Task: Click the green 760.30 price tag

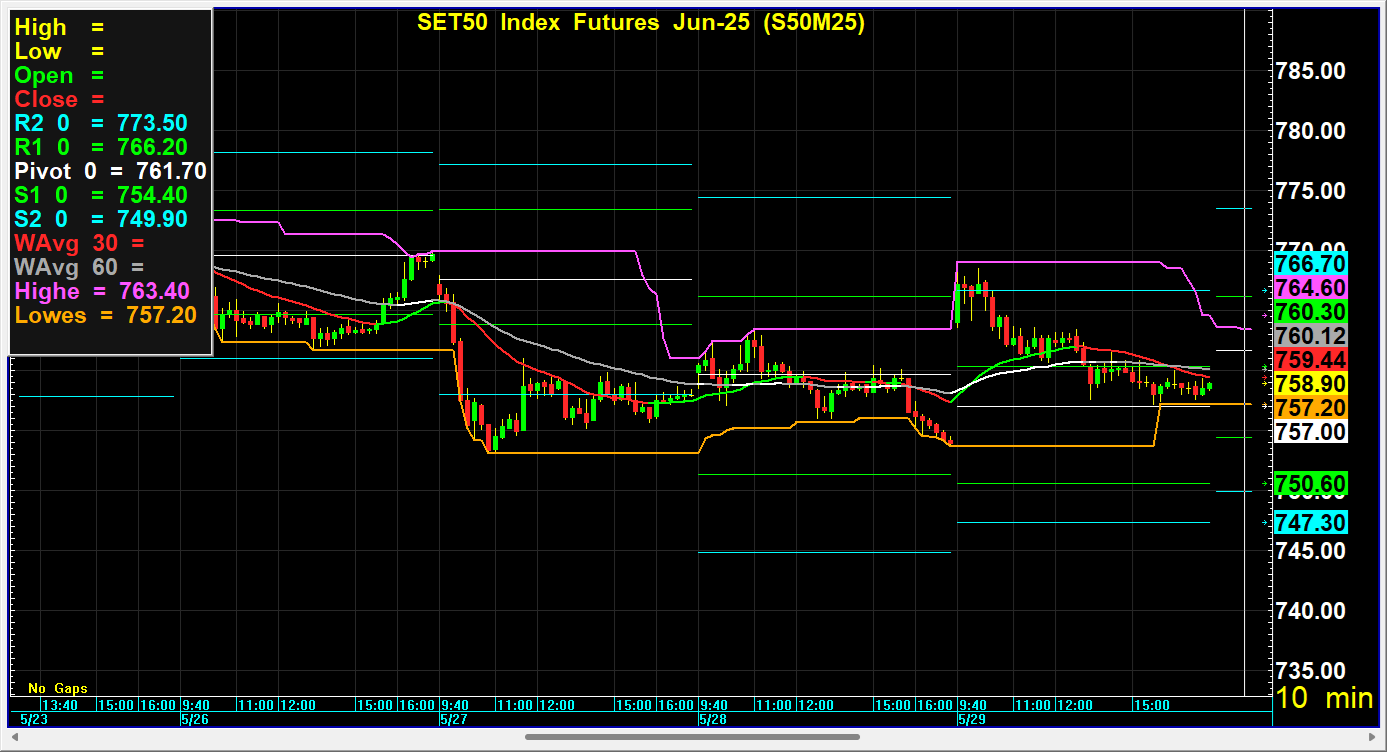Action: tap(1311, 312)
